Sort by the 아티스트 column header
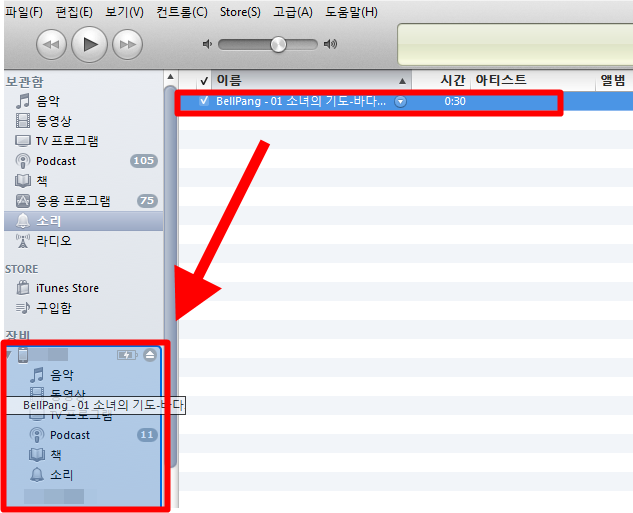The width and height of the screenshot is (633, 513). click(532, 80)
